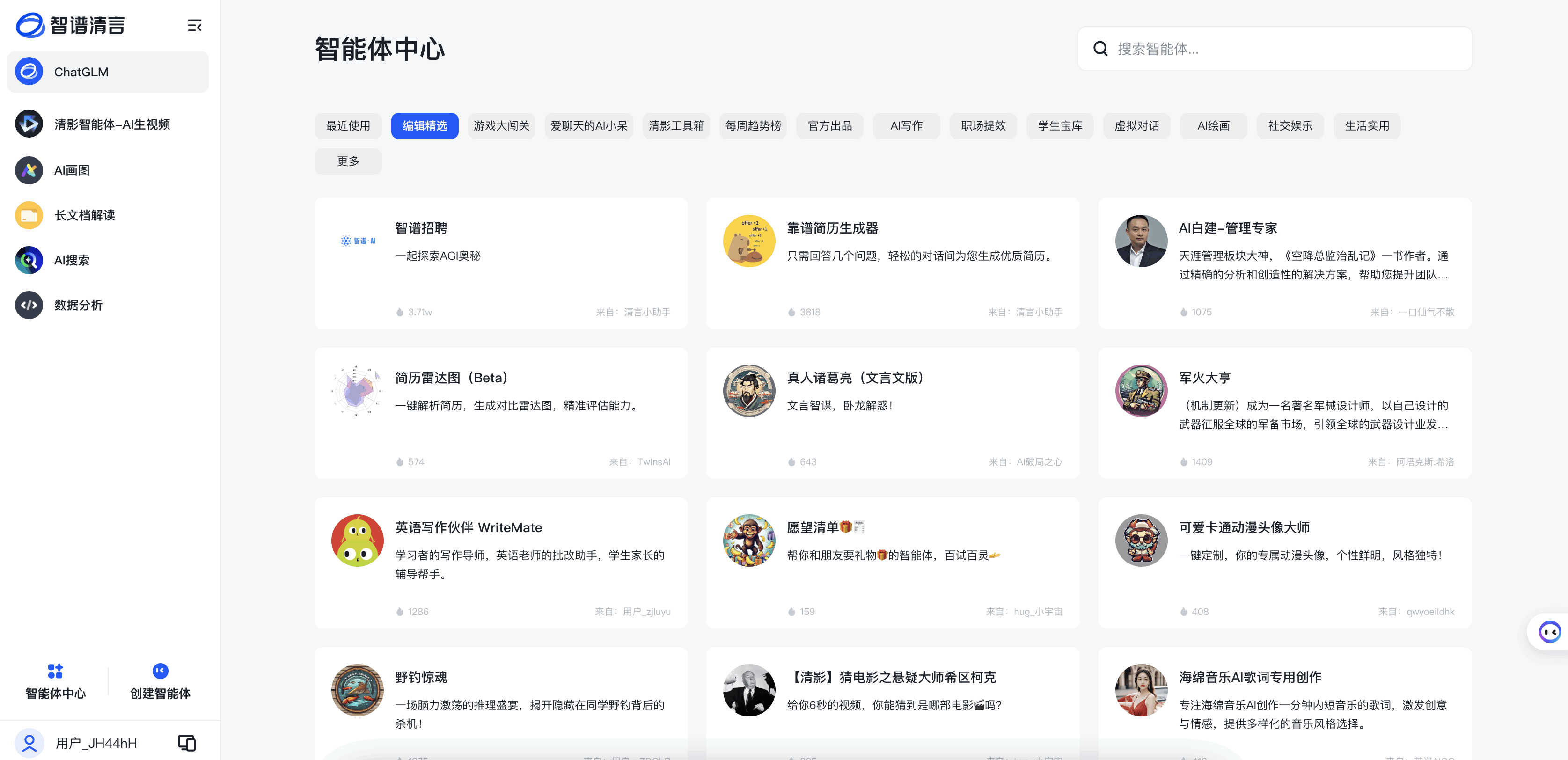Open the 清影智能体-AI生视频 icon in the sidebar

click(29, 124)
